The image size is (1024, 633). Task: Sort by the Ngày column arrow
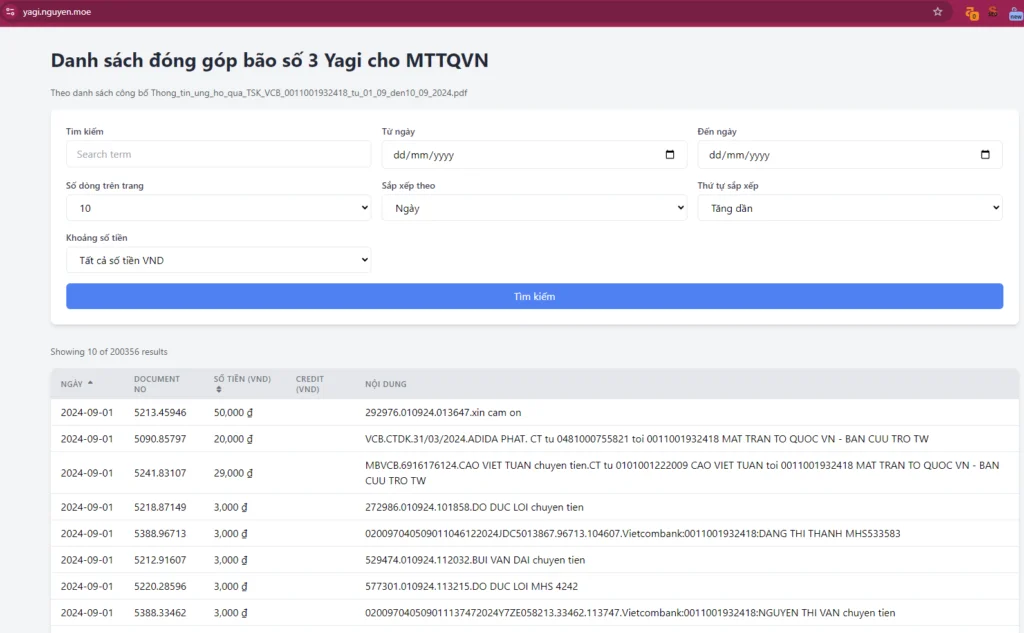90,383
